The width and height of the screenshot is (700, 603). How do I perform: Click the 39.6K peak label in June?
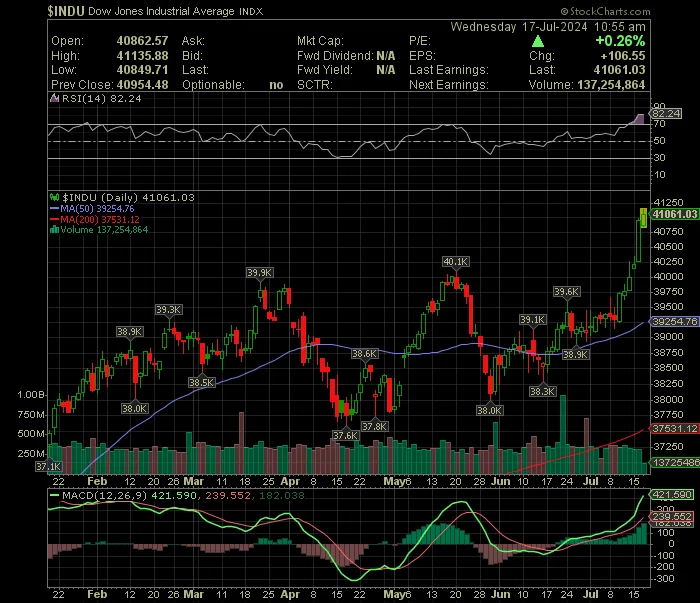coord(567,291)
